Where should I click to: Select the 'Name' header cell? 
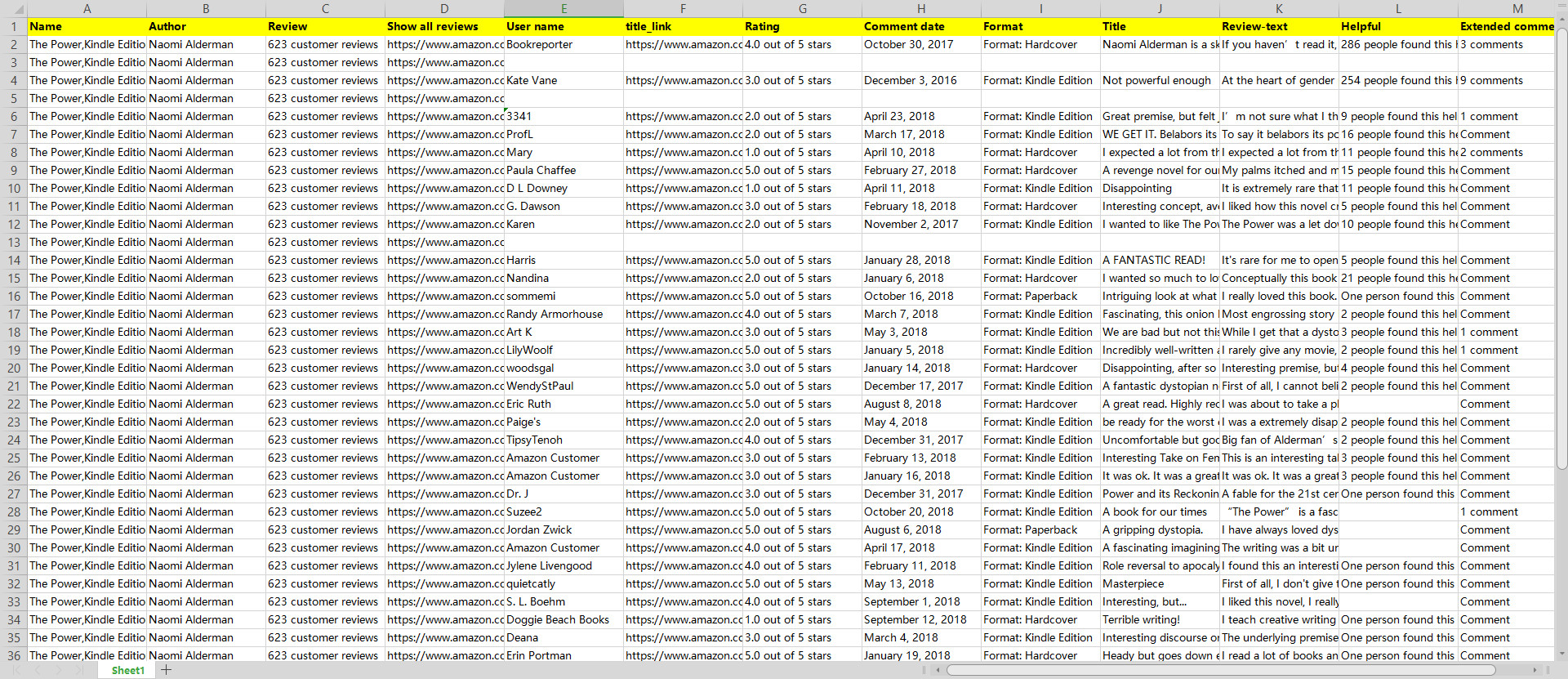click(x=87, y=26)
